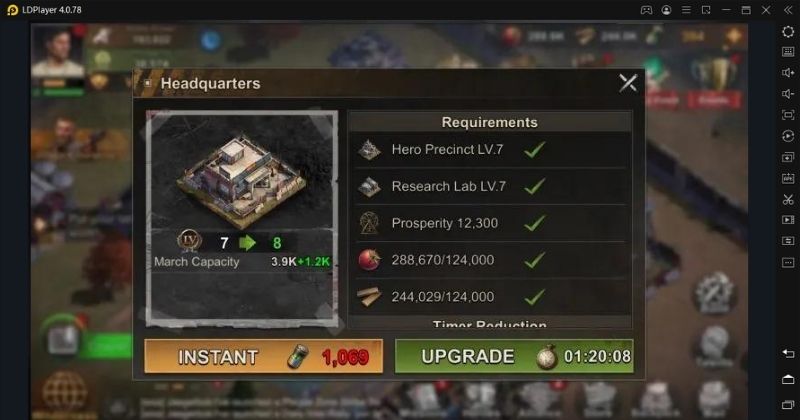The width and height of the screenshot is (800, 420).
Task: Tap the Android back arrow in sidebar
Action: 788,353
